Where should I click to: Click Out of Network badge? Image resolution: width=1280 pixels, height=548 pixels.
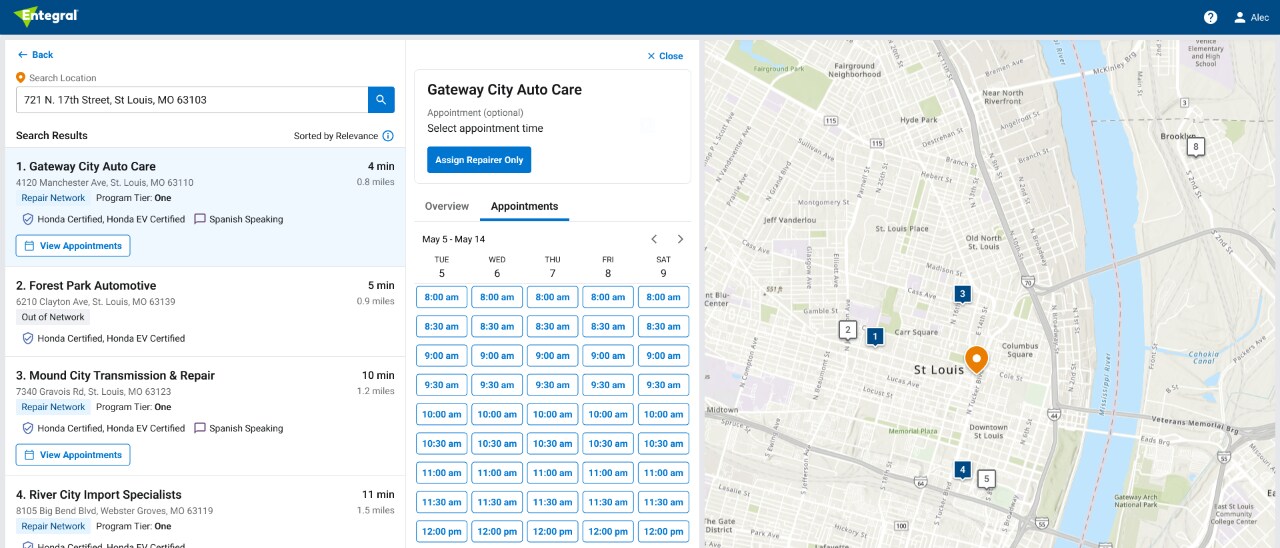pos(53,317)
